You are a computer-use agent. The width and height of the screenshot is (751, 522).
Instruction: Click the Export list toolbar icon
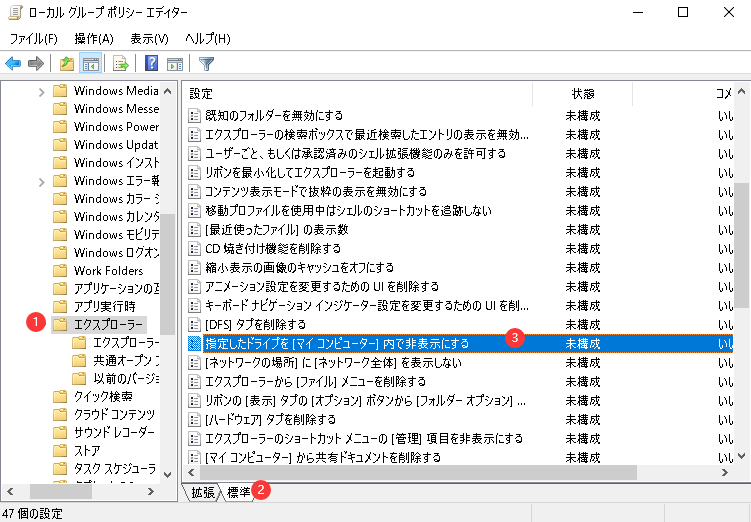pos(121,63)
